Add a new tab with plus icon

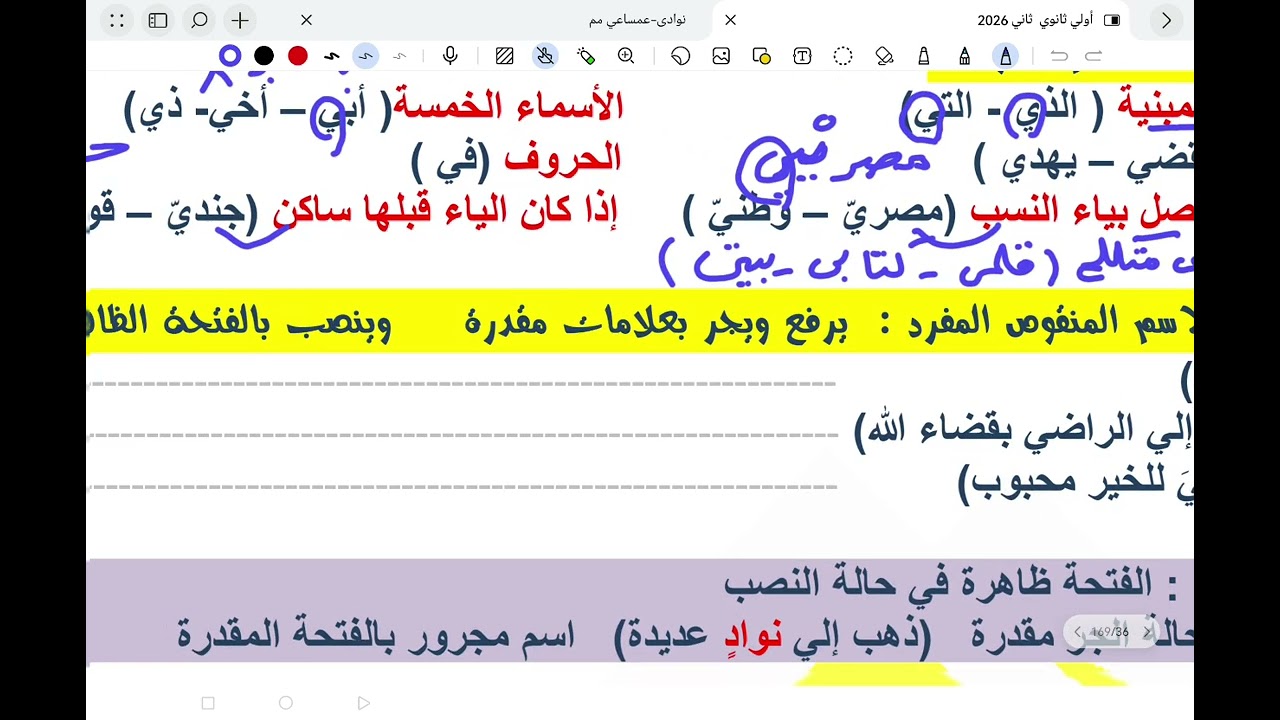[240, 20]
